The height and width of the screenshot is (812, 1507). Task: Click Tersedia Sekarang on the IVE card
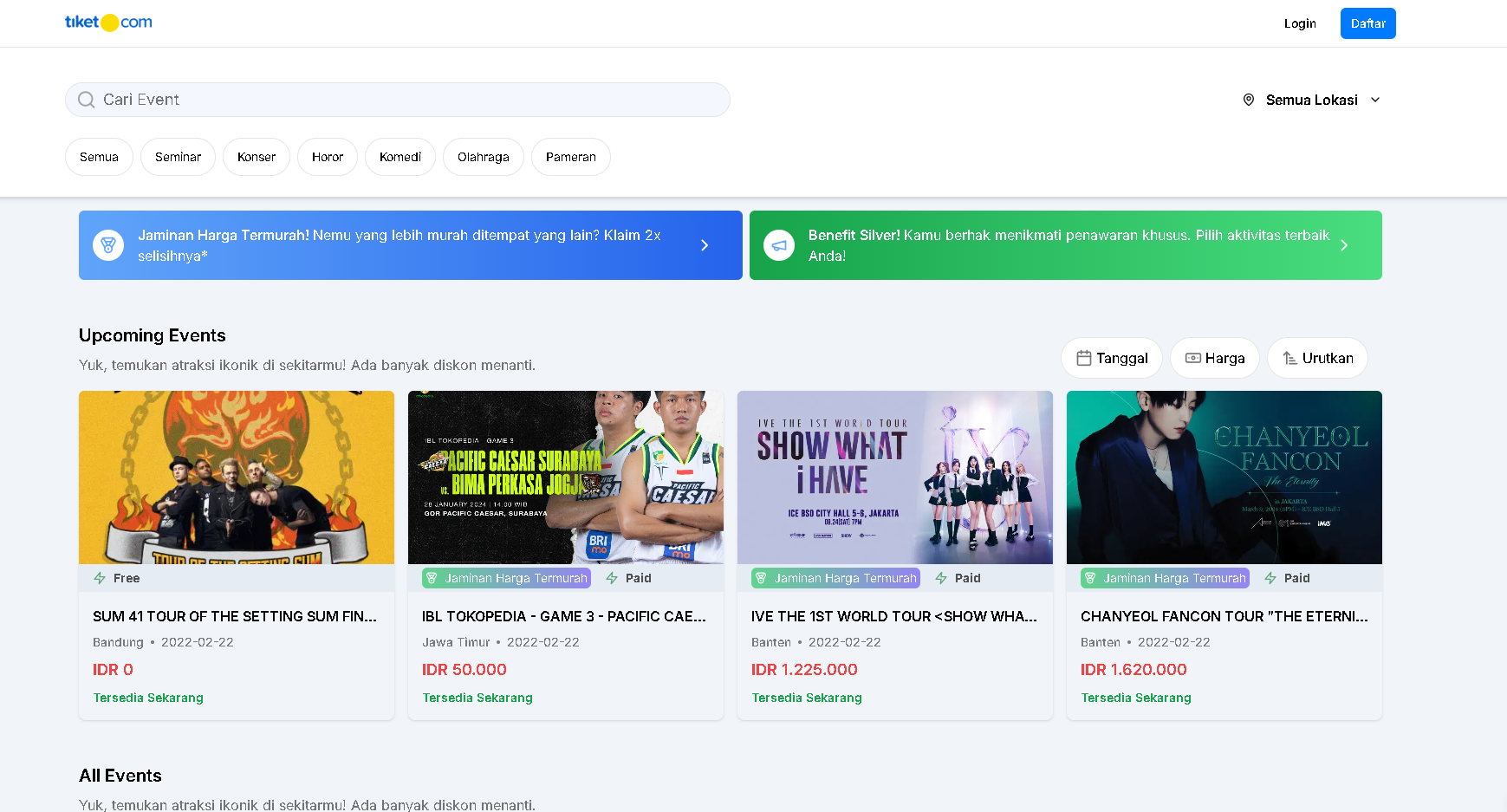click(x=807, y=698)
